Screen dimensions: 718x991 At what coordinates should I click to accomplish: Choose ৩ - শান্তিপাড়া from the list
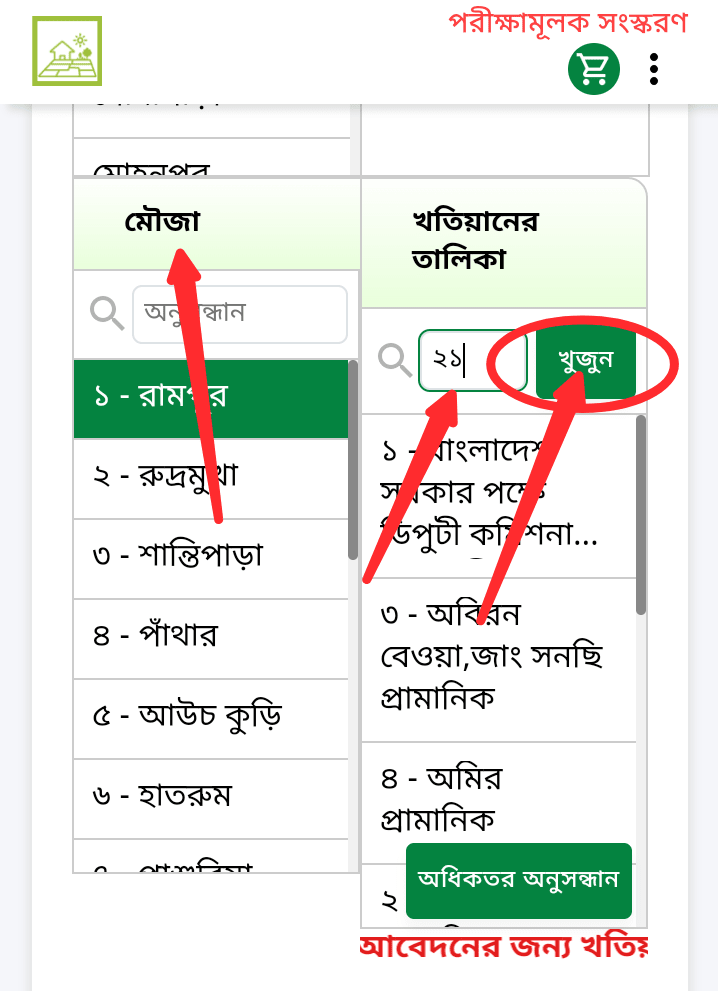tap(210, 556)
